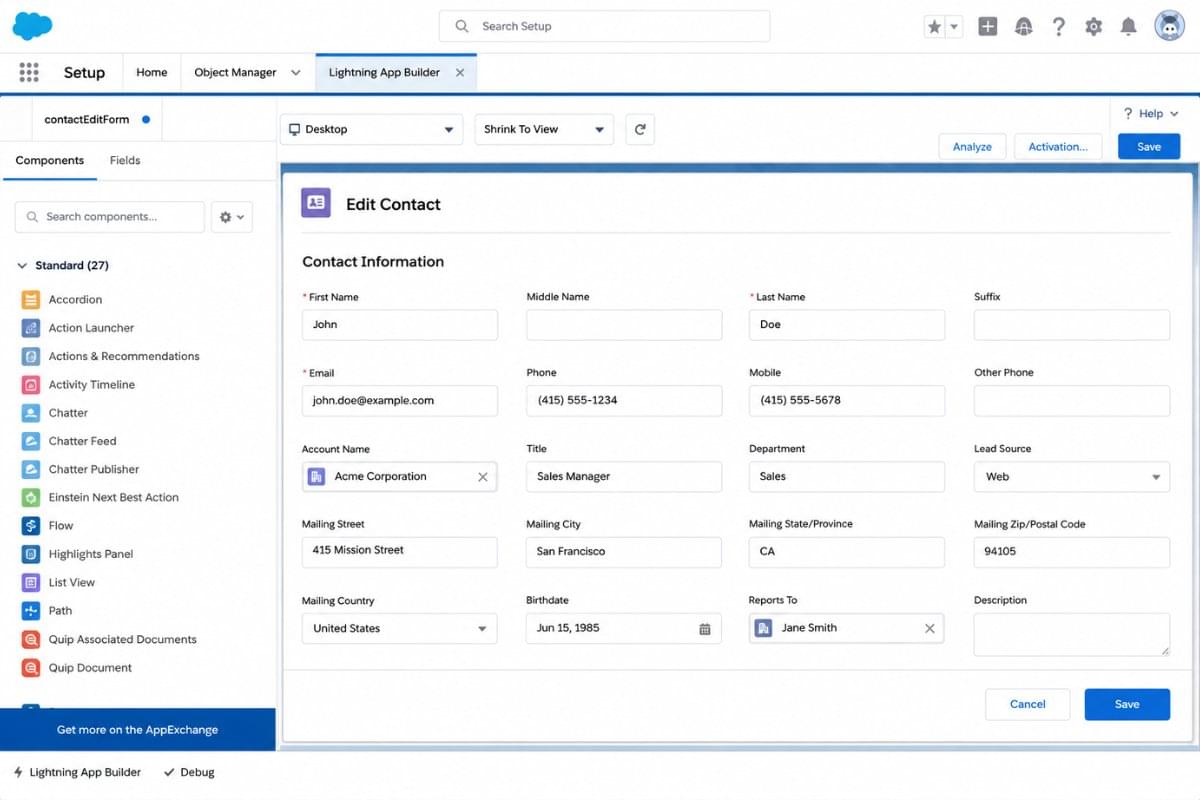1200x800 pixels.
Task: Close the Lightning App Builder tab
Action: 460,73
